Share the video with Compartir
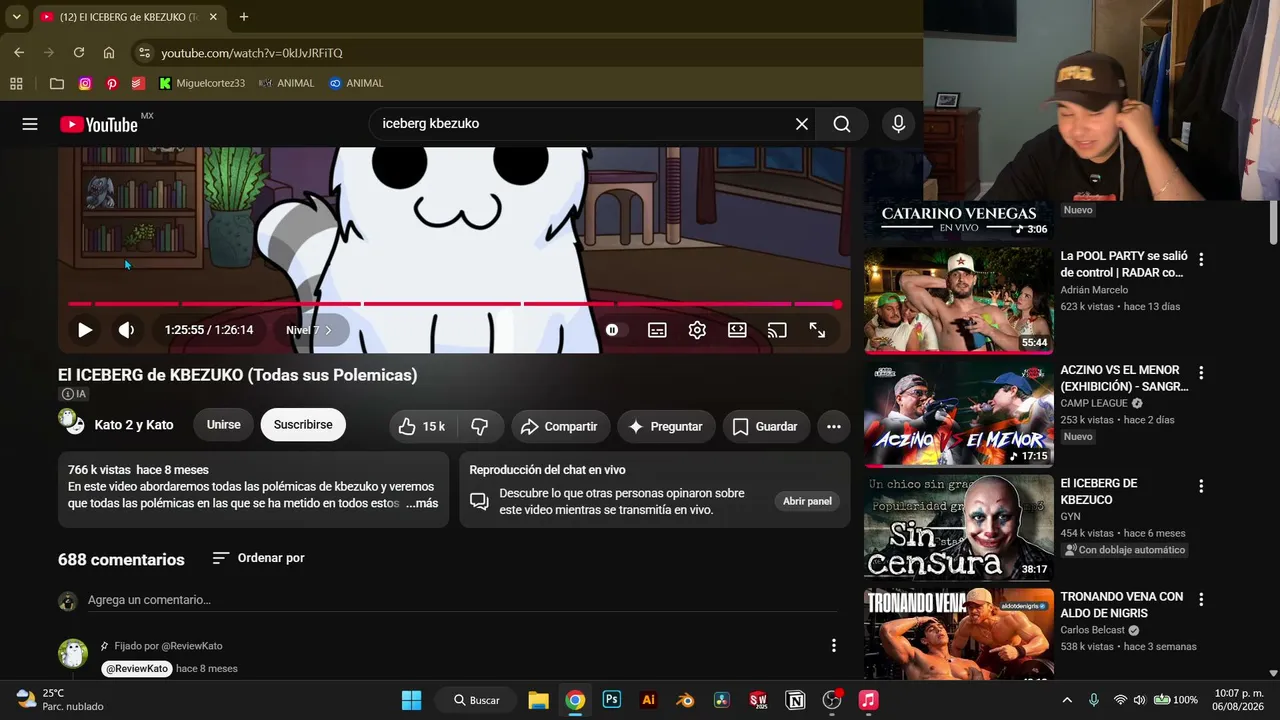The width and height of the screenshot is (1280, 720). coord(559,426)
